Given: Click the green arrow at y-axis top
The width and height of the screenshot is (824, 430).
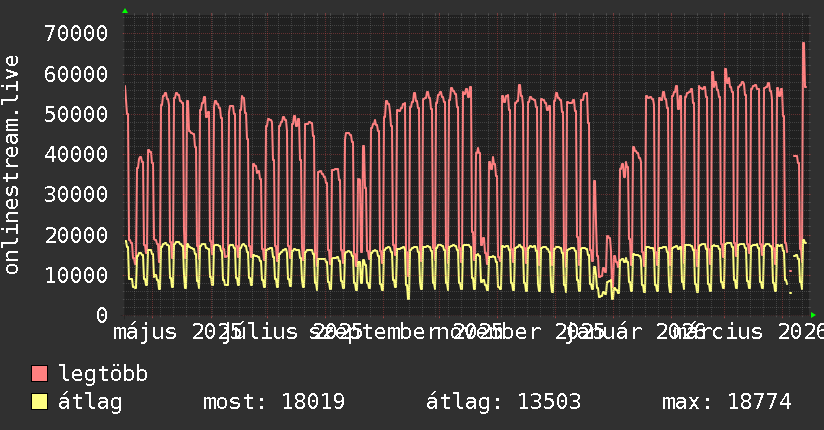Looking at the screenshot, I should coord(125,11).
